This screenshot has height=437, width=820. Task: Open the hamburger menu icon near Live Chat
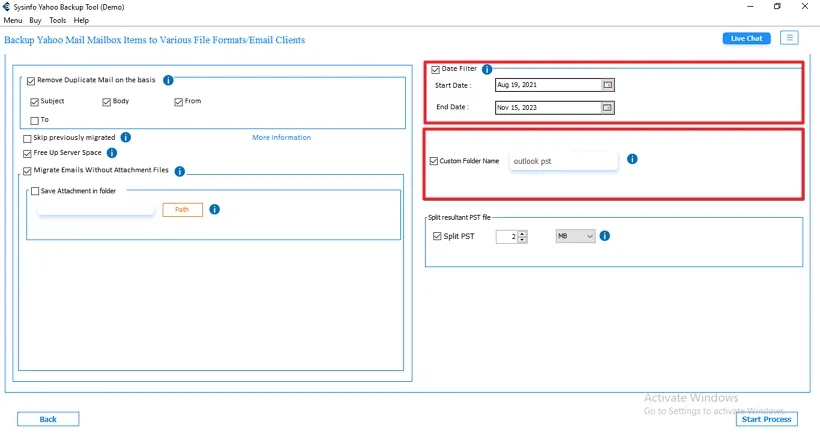[789, 38]
